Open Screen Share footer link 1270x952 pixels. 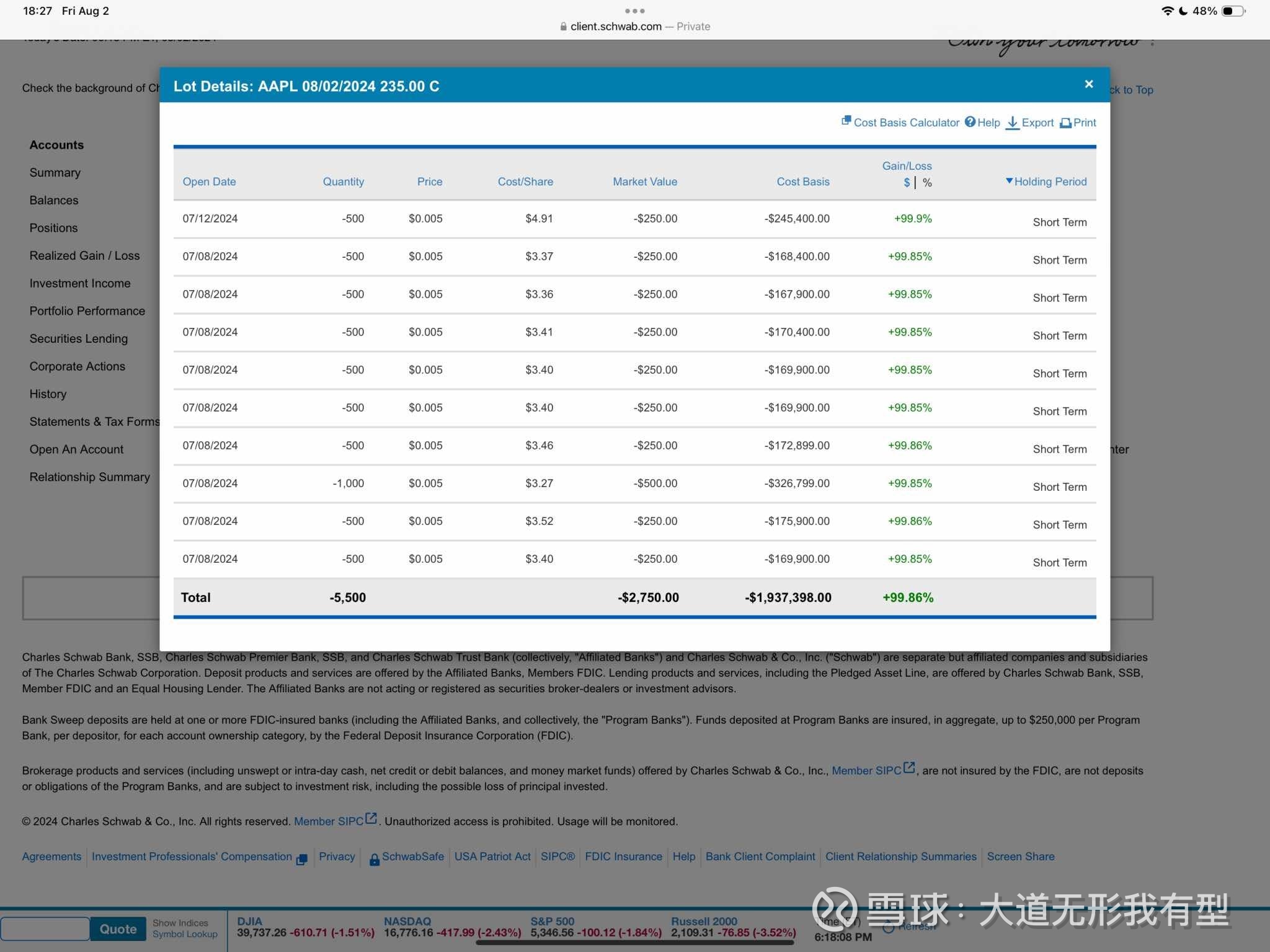(1021, 857)
